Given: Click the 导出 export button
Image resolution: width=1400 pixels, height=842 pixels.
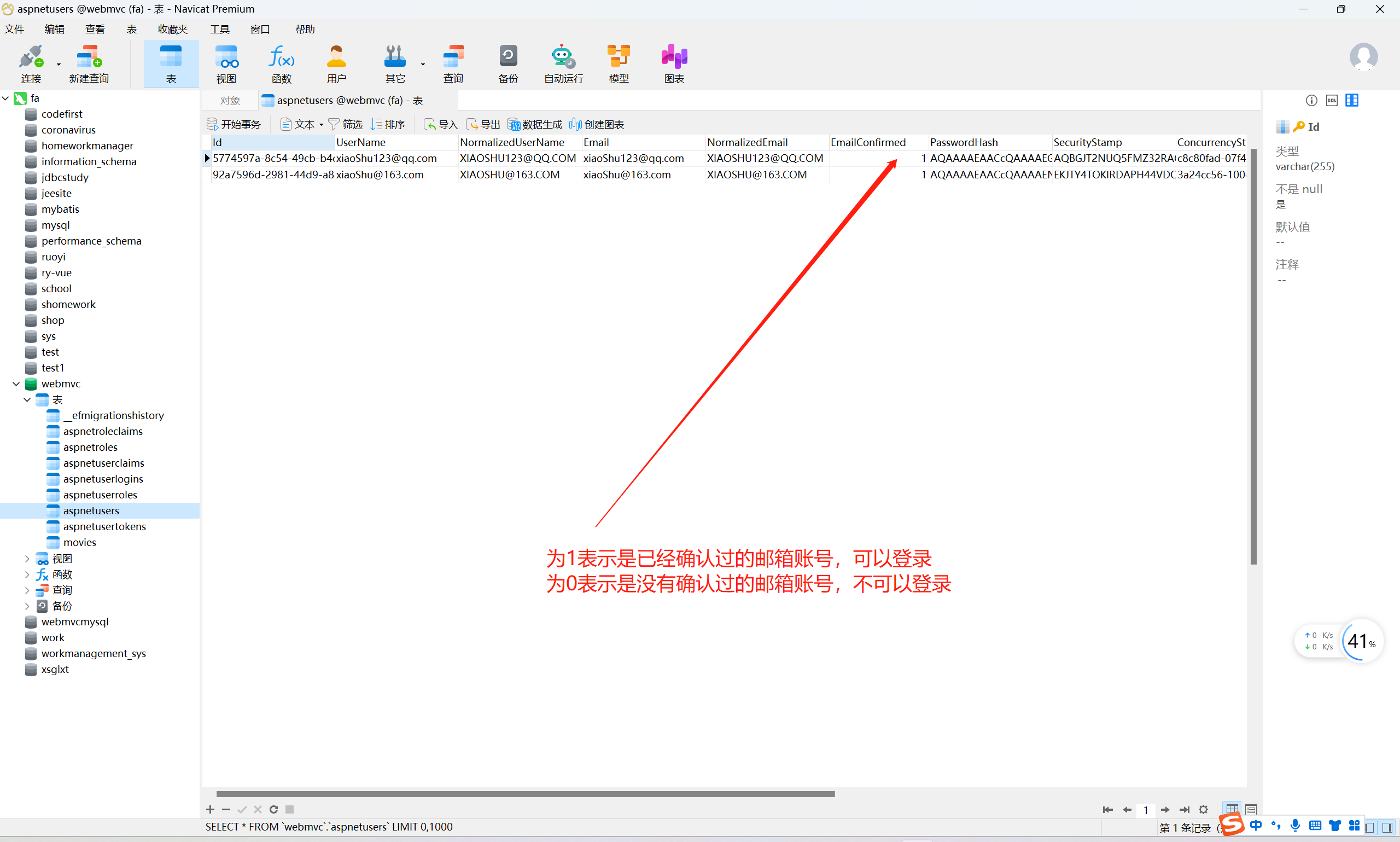Looking at the screenshot, I should pos(483,124).
